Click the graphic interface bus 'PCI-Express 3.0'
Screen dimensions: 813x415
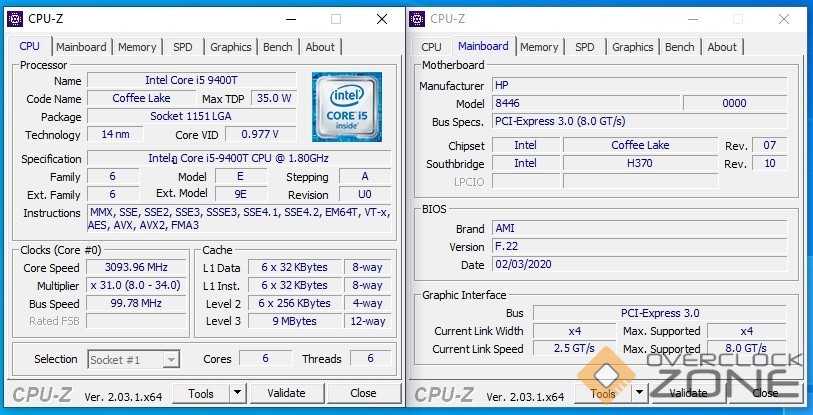pyautogui.click(x=660, y=313)
